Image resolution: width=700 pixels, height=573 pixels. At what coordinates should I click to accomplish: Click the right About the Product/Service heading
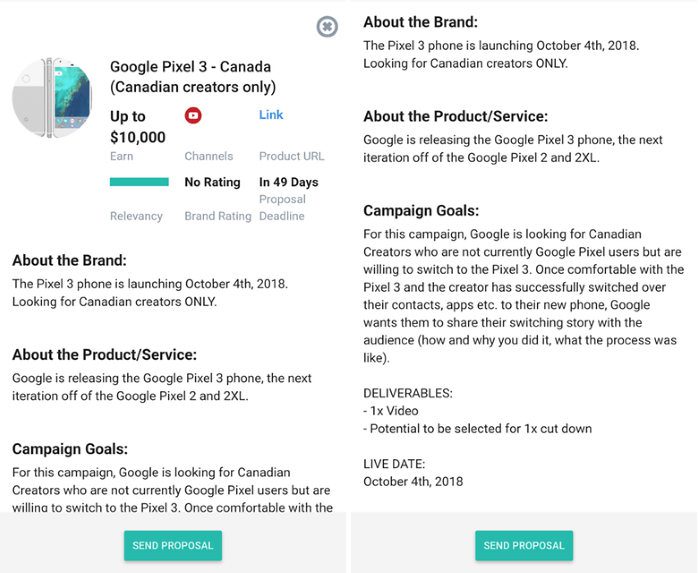455,116
